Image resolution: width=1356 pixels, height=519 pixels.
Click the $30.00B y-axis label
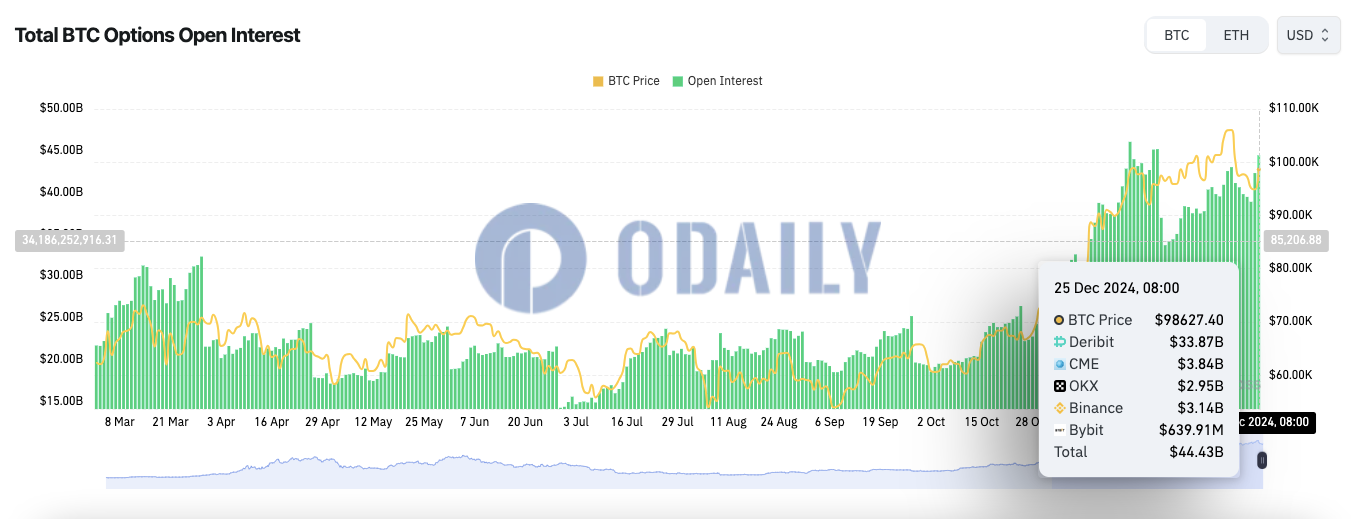[x=61, y=275]
